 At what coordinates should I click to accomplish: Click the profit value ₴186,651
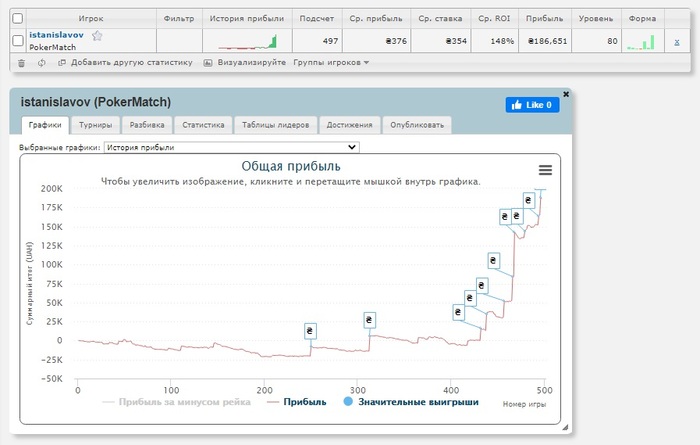547,41
